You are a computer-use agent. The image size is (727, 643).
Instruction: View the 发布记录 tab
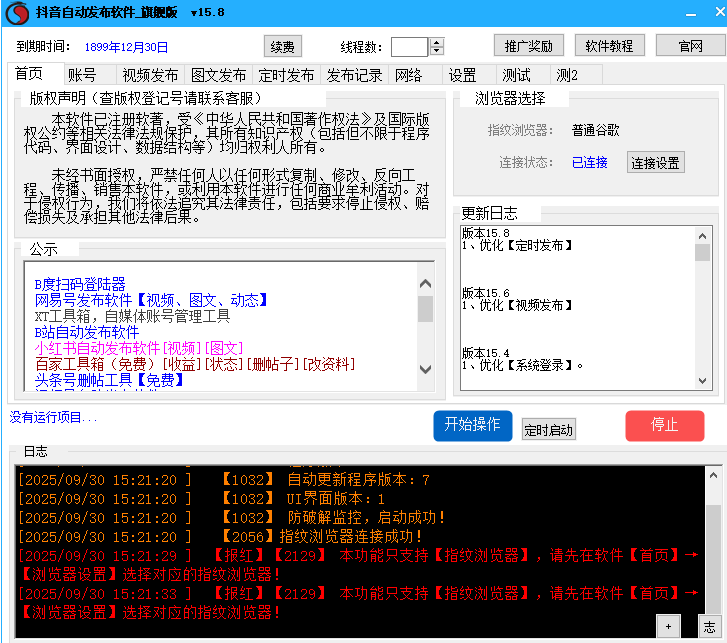click(x=354, y=75)
